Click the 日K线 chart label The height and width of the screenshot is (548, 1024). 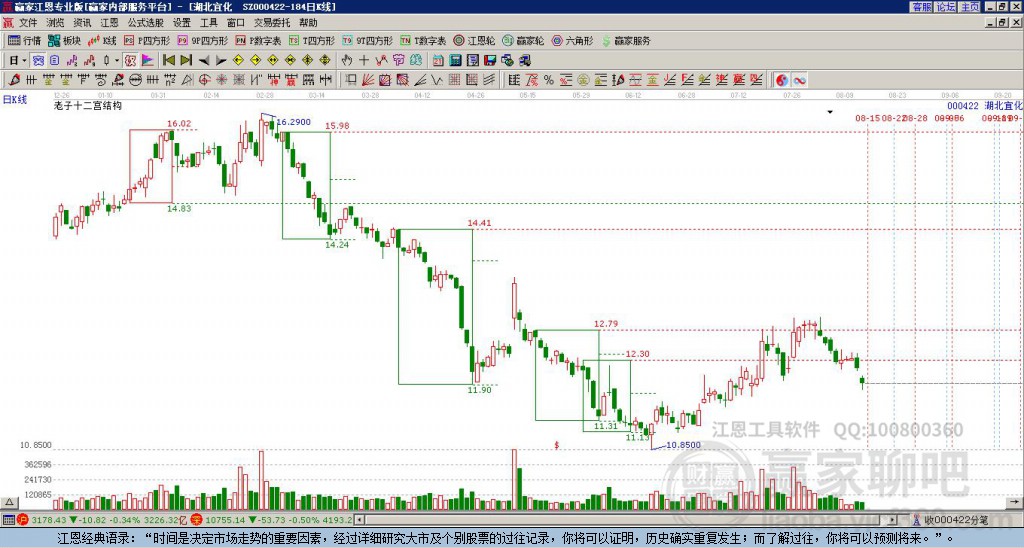pyautogui.click(x=14, y=99)
